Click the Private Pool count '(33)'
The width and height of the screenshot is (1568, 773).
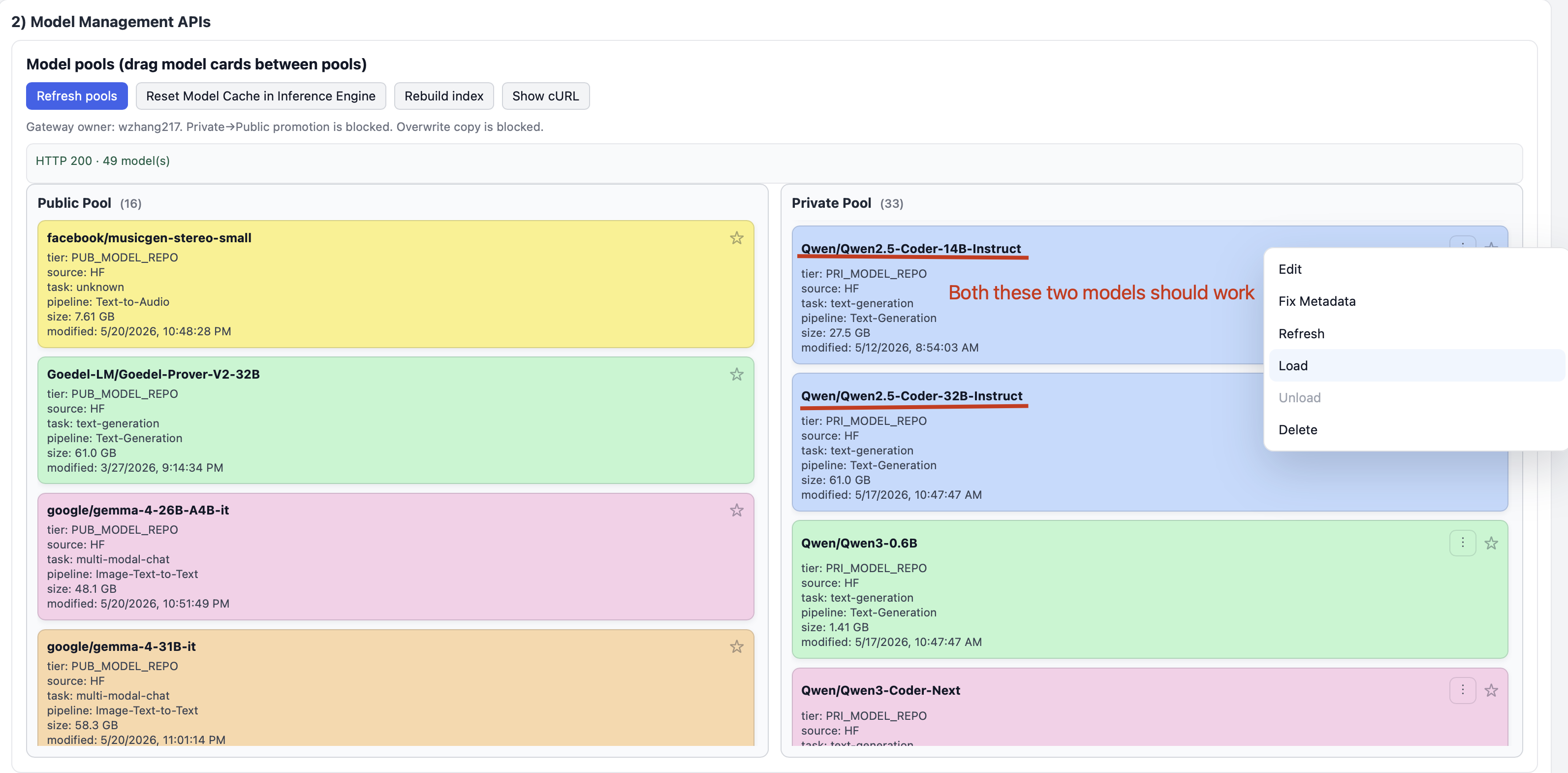(x=892, y=204)
